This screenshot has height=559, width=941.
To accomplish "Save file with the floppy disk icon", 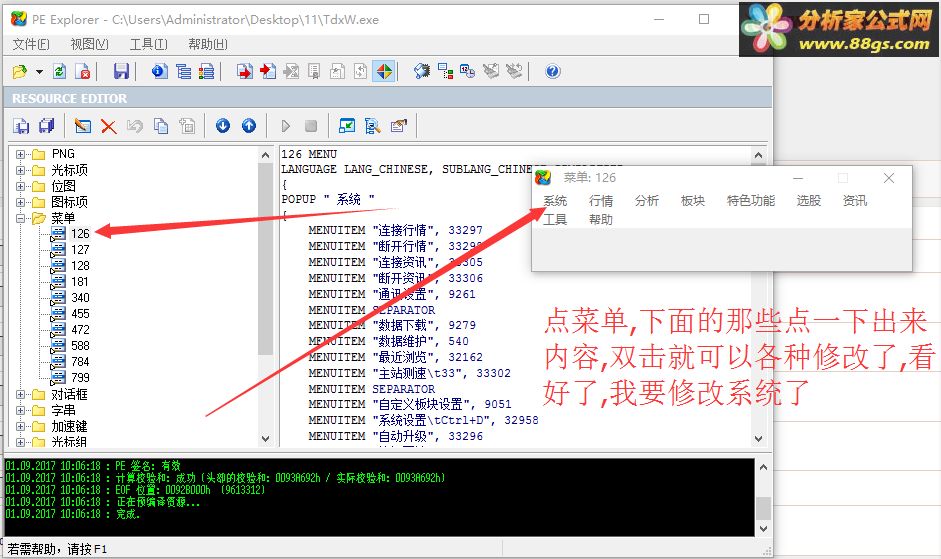I will (121, 71).
